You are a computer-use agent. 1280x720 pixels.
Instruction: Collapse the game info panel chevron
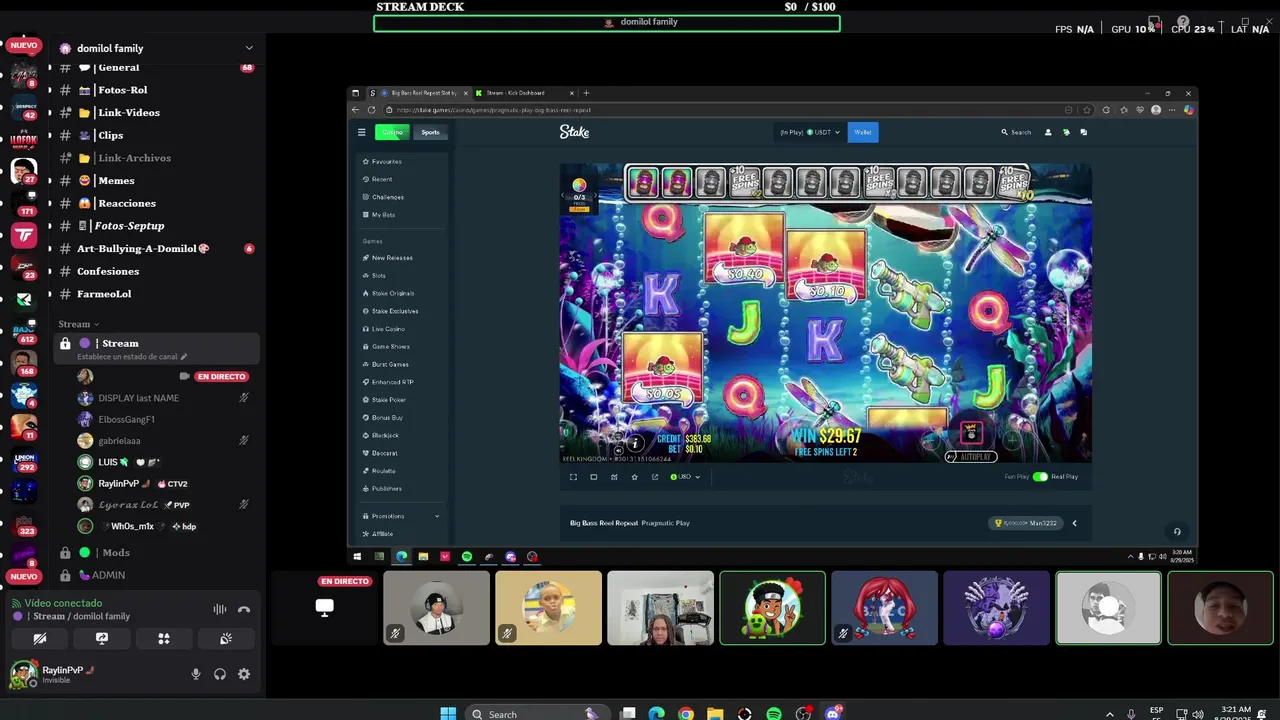pyautogui.click(x=1075, y=523)
